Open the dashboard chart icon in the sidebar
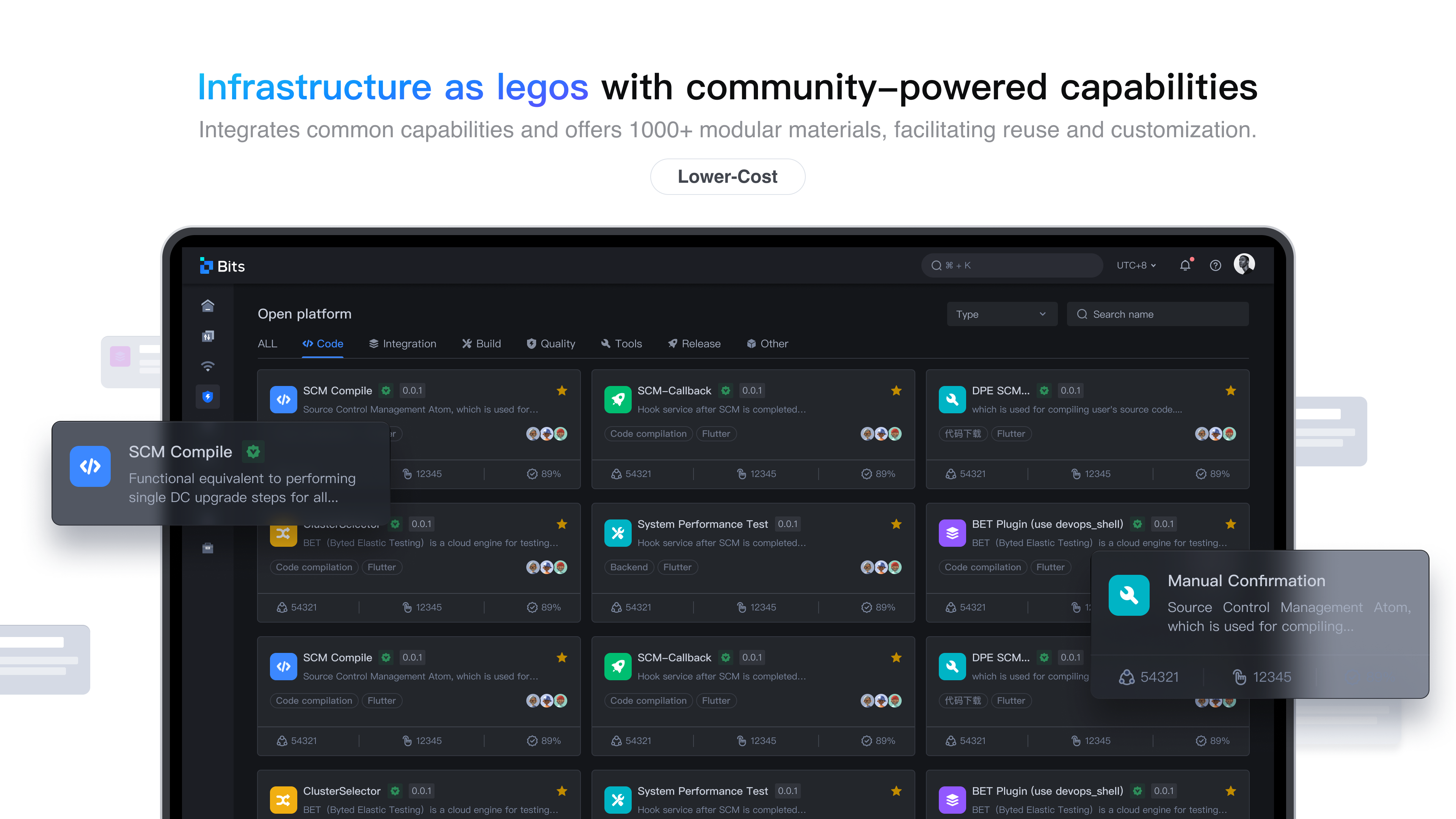The image size is (1456, 819). point(207,336)
